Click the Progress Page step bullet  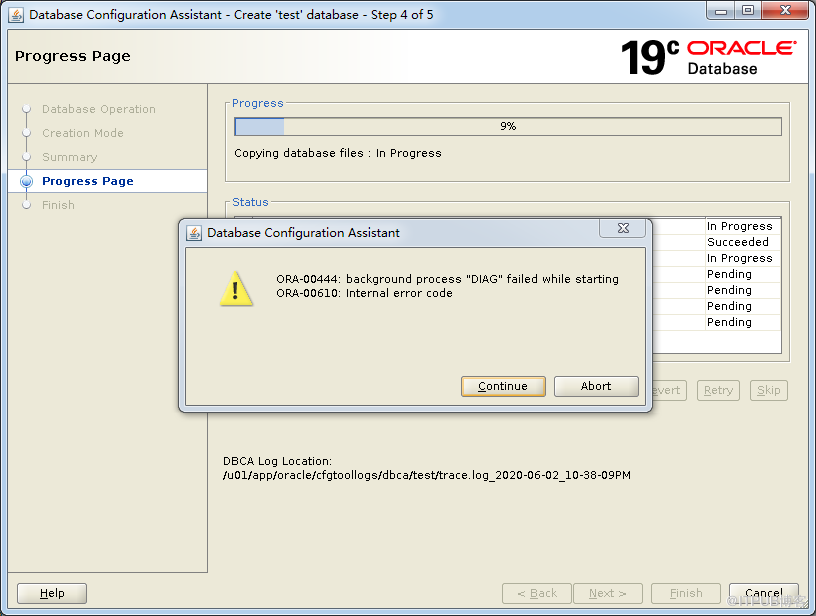pos(27,181)
